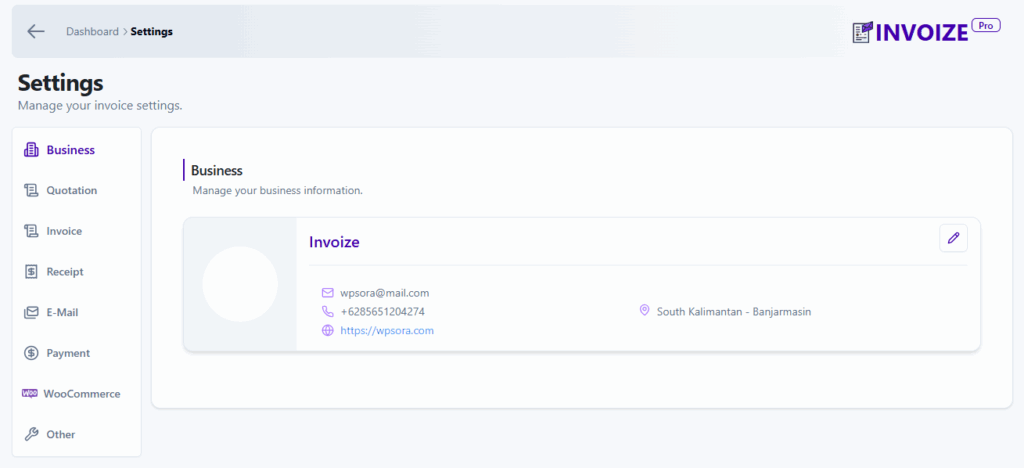
Task: Click the Other wrench icon
Action: coord(31,434)
